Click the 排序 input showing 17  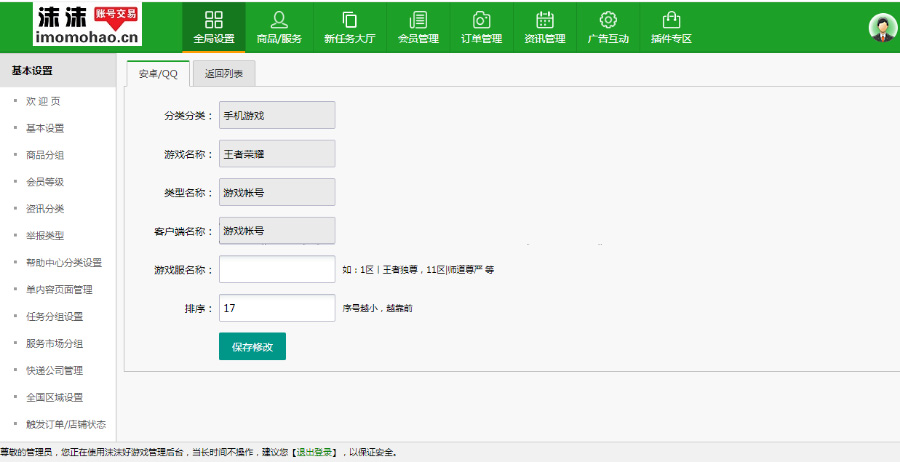(277, 308)
